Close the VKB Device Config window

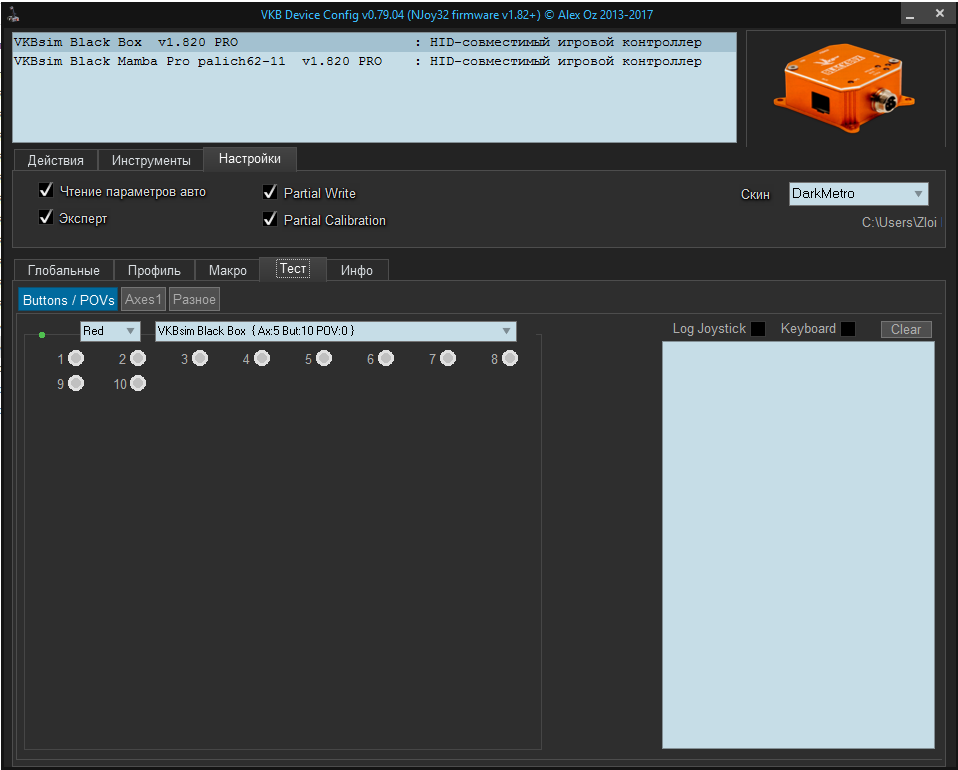pos(940,13)
